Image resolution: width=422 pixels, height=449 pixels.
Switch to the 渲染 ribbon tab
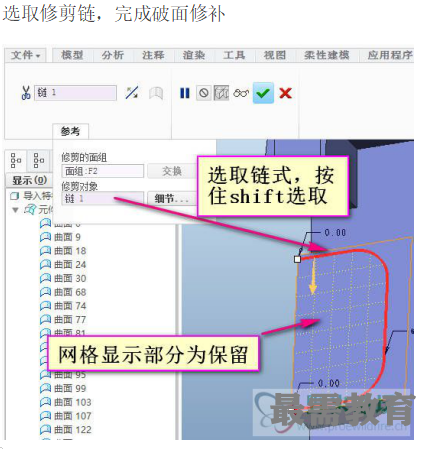[x=194, y=55]
